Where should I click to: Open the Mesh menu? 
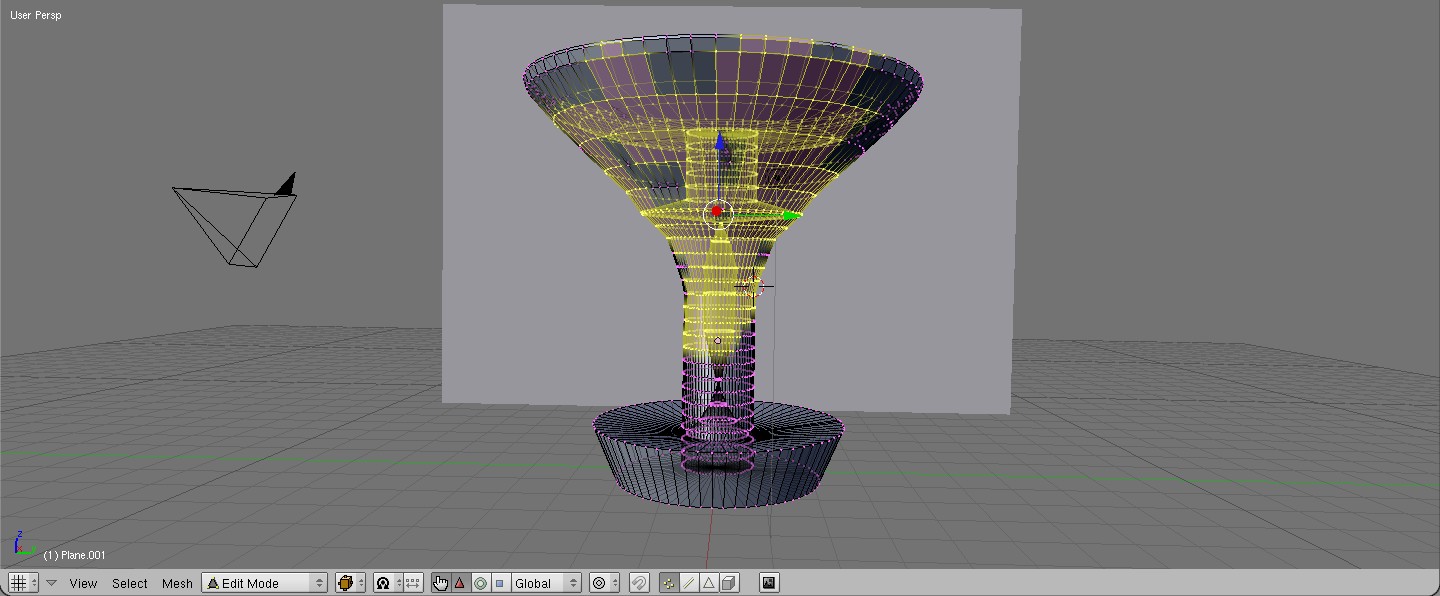pos(177,583)
